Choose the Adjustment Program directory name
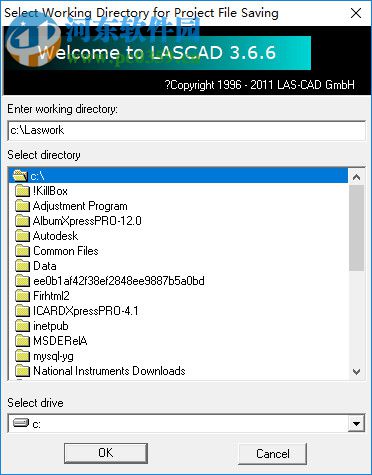 click(80, 206)
